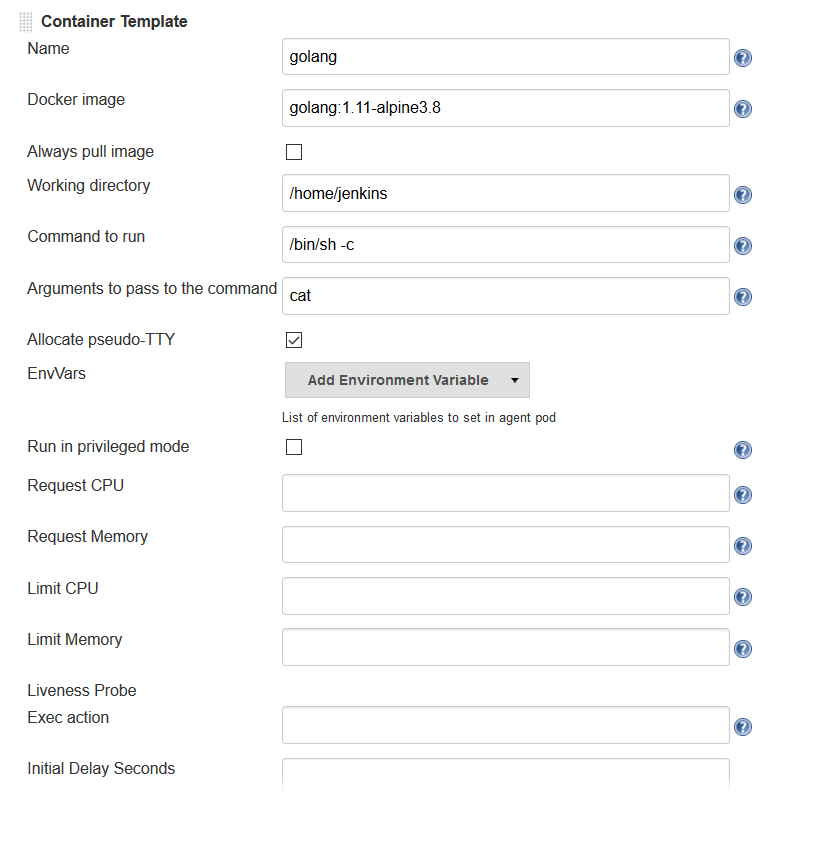Open help for Limit Memory field
Image resolution: width=834 pixels, height=842 pixels.
[x=743, y=648]
